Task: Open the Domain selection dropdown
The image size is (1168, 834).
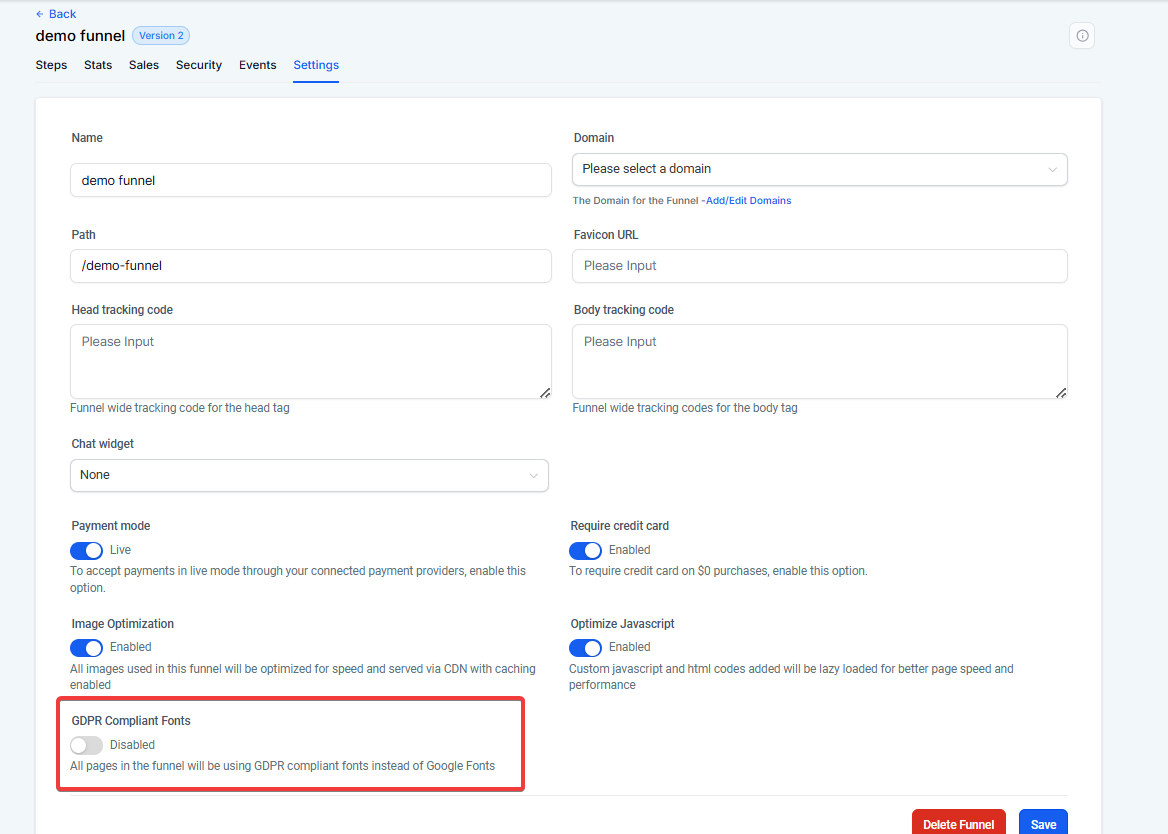Action: 819,169
